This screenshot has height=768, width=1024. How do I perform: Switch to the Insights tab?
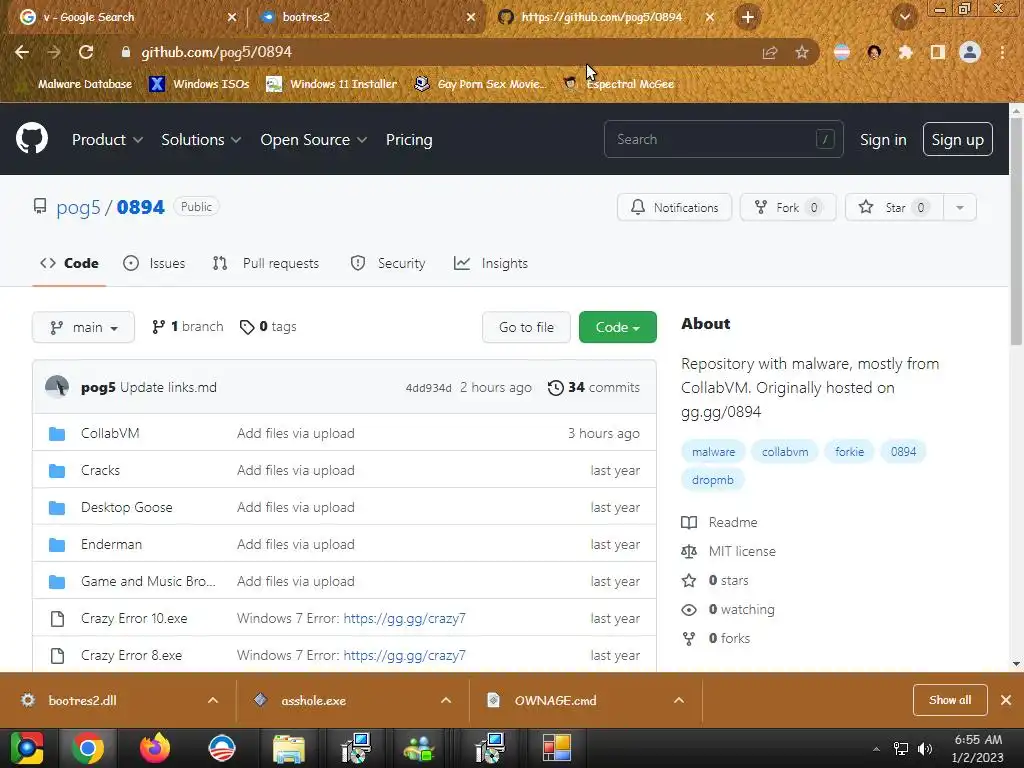pos(491,263)
